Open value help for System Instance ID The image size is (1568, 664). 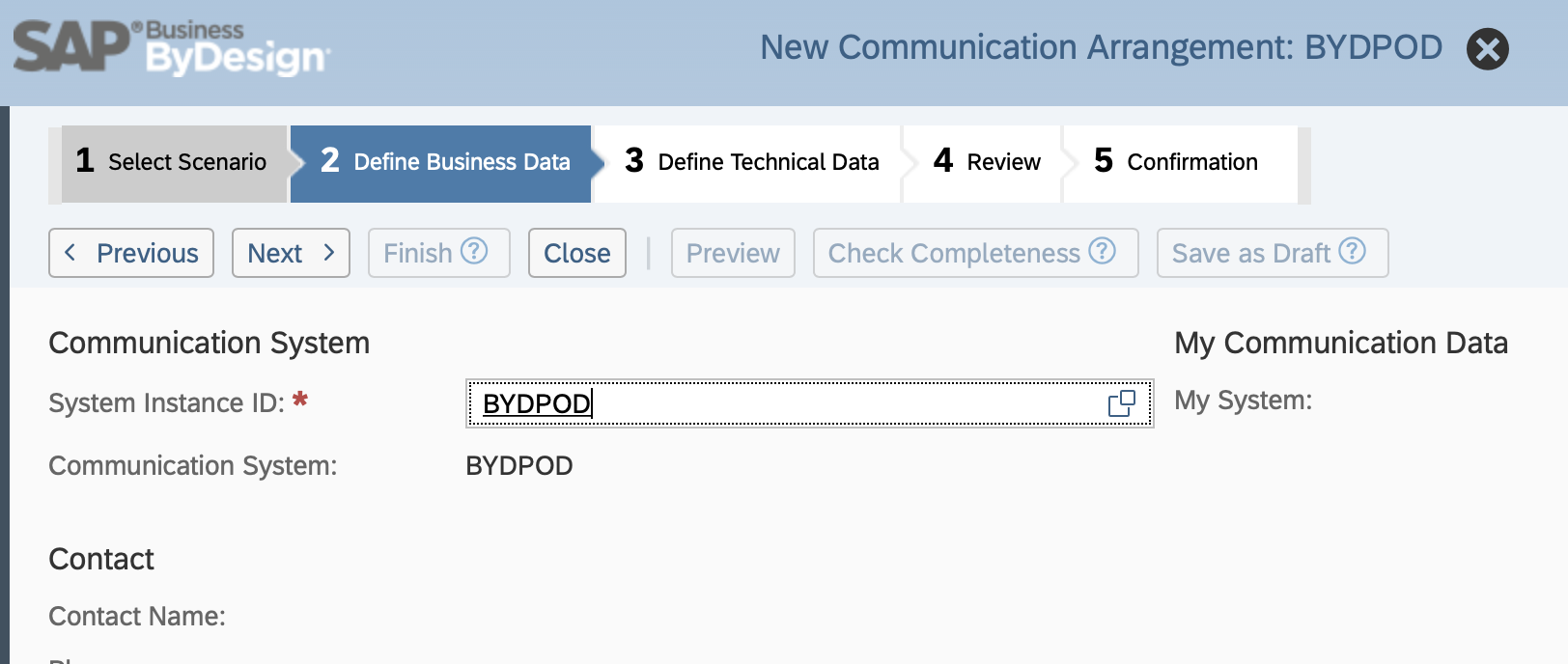pos(1122,403)
